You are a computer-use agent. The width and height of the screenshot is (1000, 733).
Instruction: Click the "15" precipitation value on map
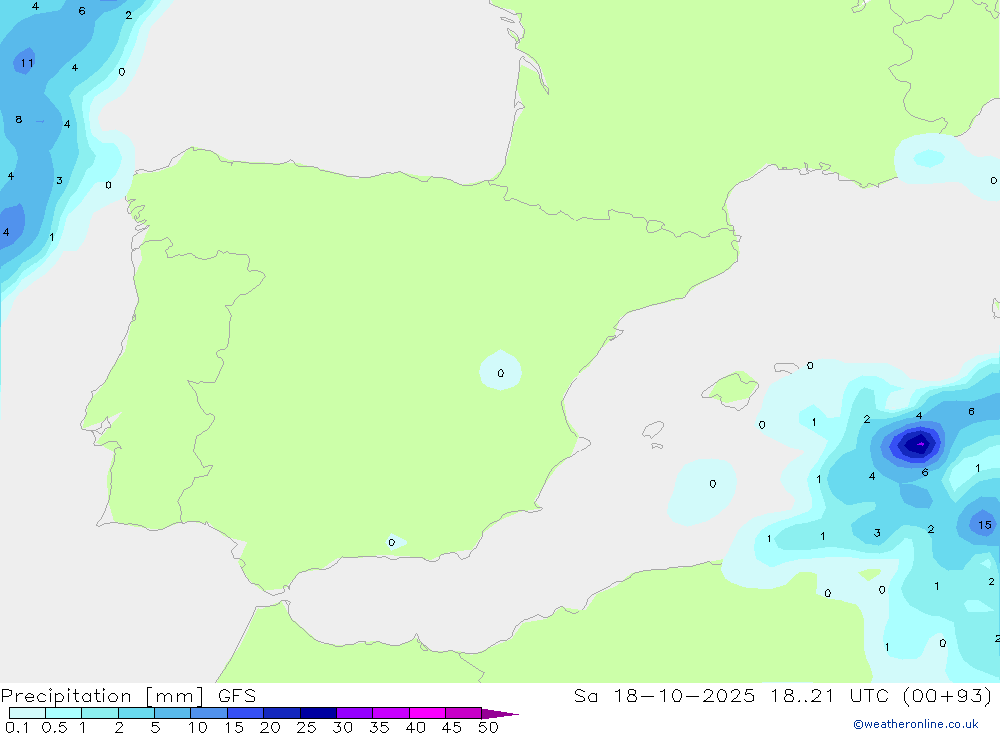click(985, 525)
